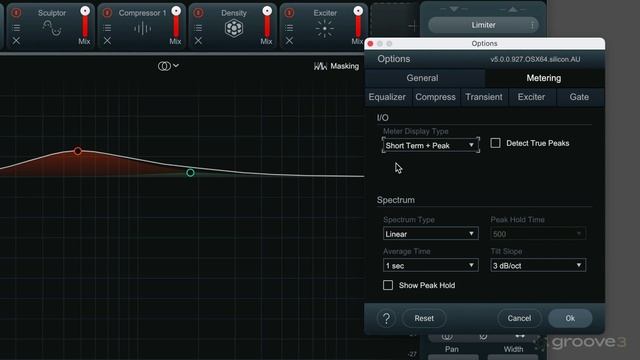This screenshot has width=640, height=360.
Task: Click the Pan control label
Action: click(452, 349)
